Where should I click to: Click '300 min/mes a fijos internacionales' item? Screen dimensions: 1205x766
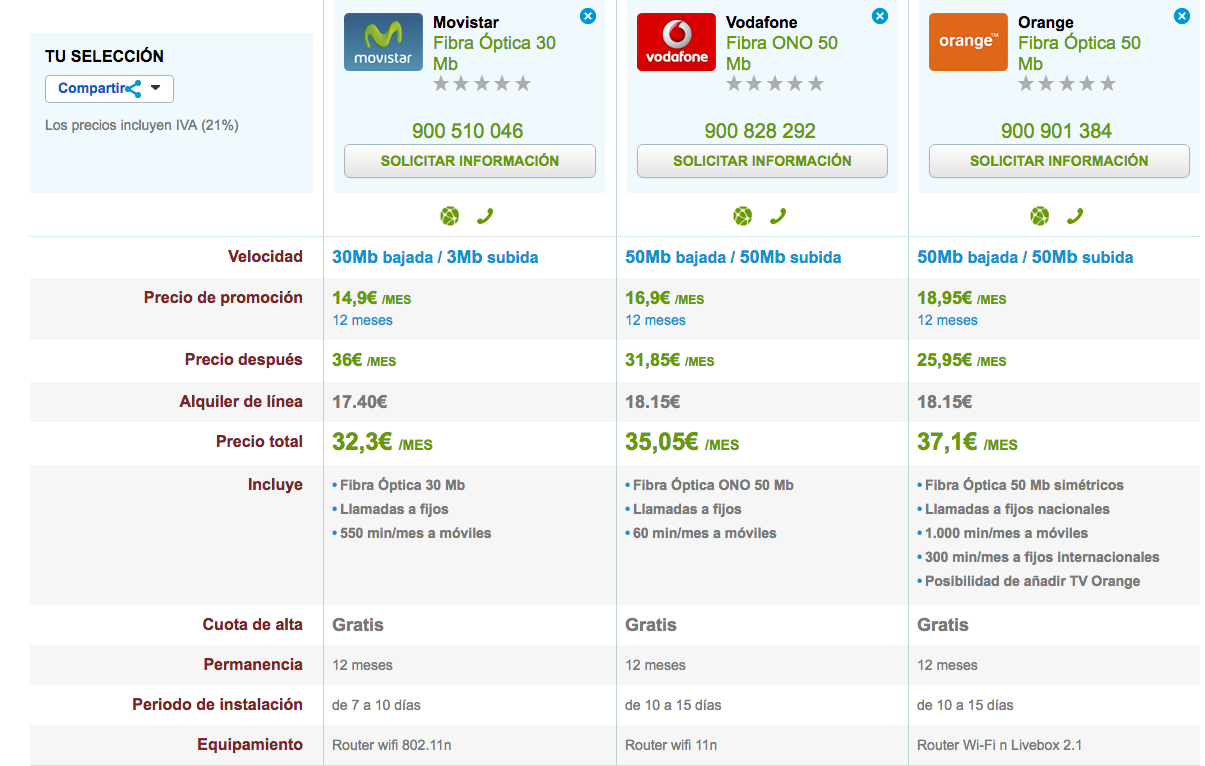[1042, 557]
